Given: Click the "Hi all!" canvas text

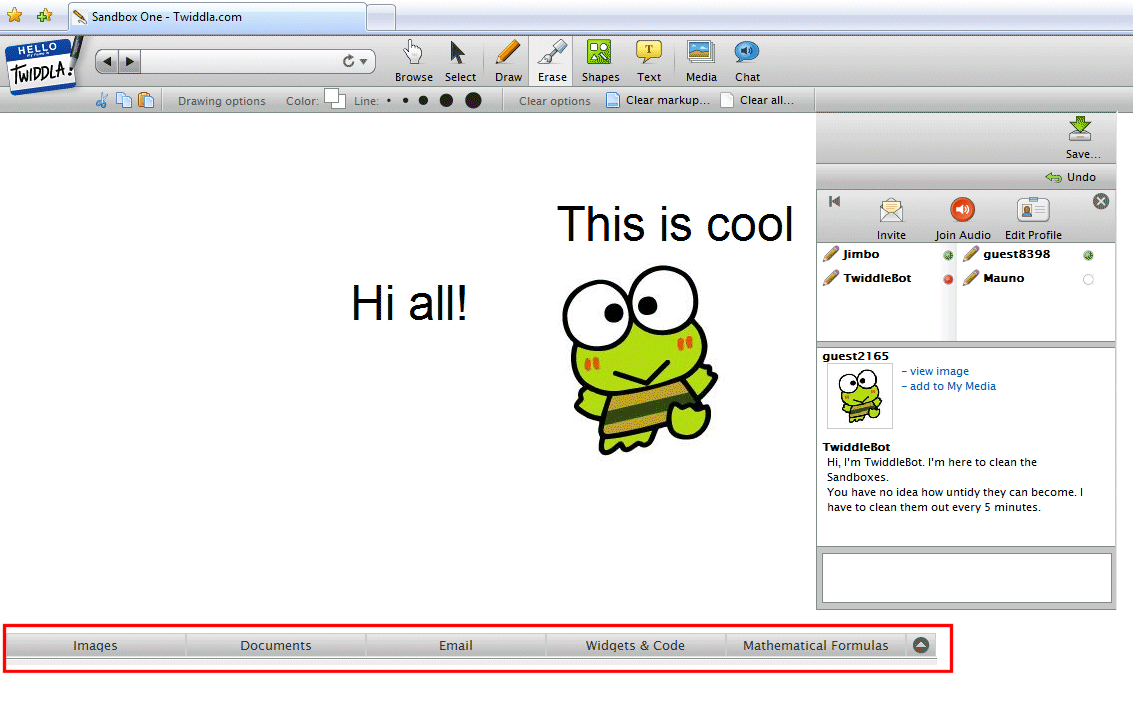Looking at the screenshot, I should [409, 302].
